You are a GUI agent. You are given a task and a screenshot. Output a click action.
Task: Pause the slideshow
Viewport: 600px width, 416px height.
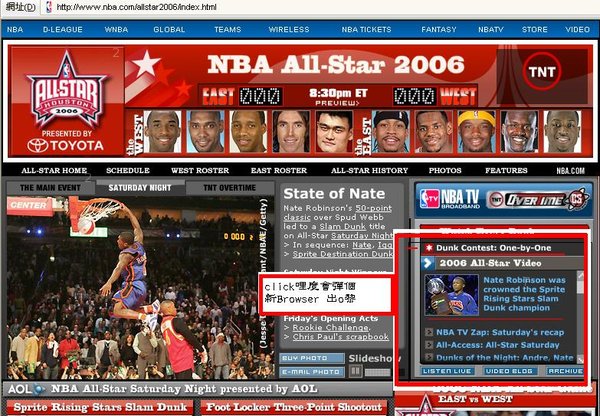tap(355, 371)
